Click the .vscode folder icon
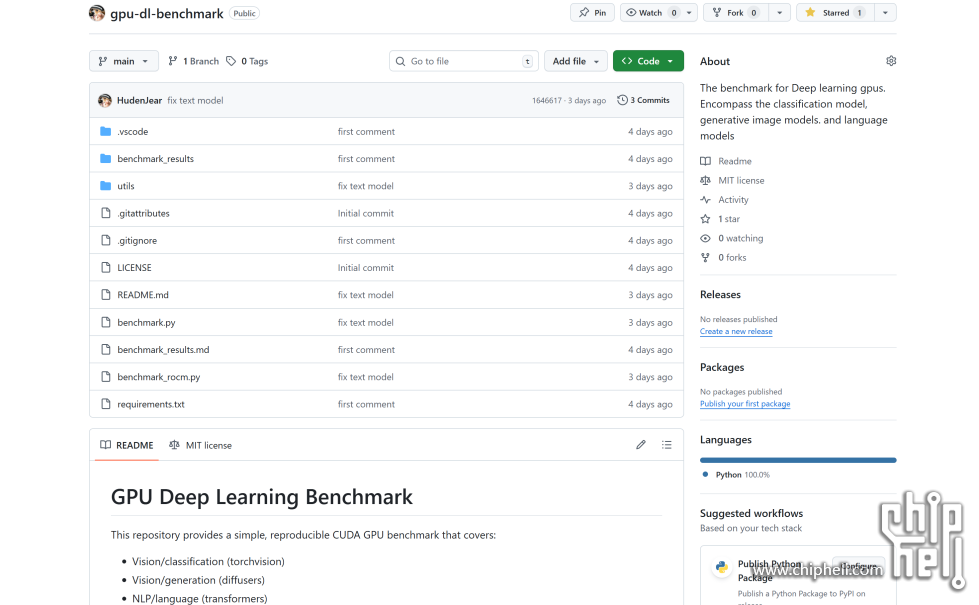The image size is (979, 605). (x=106, y=132)
